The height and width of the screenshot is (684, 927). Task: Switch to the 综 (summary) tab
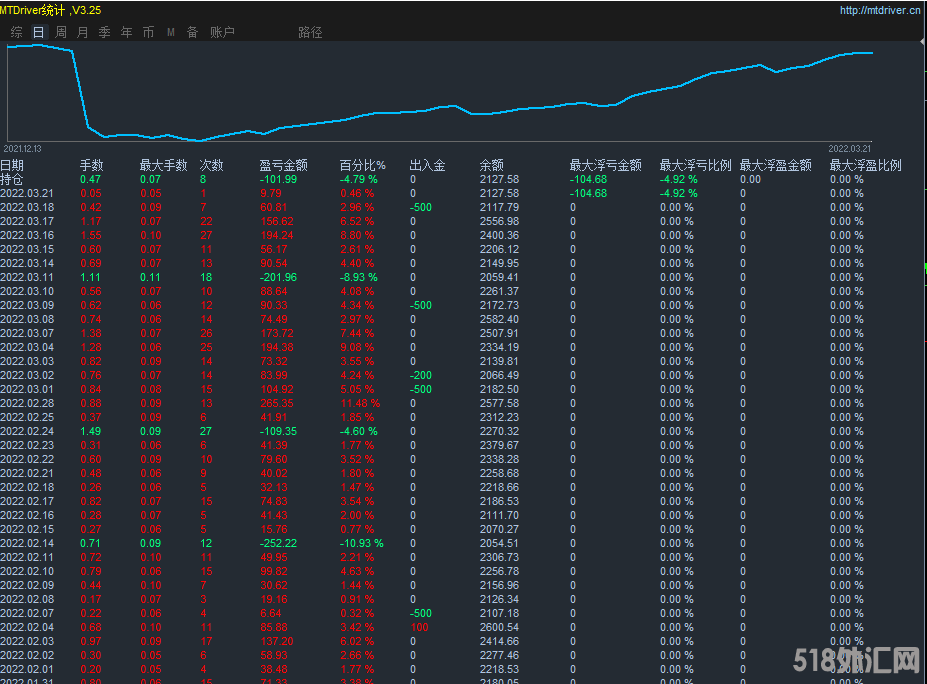(17, 32)
